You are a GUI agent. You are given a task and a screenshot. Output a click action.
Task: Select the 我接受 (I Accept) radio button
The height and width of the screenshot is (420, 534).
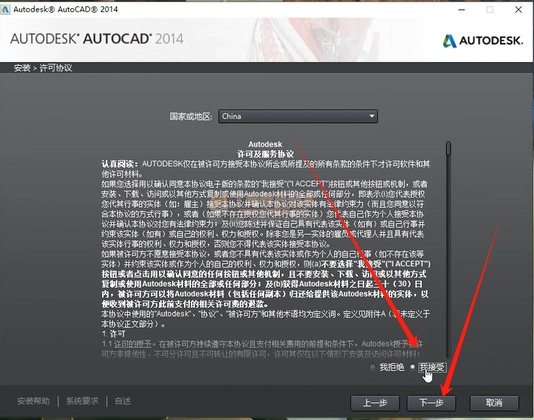coord(412,367)
